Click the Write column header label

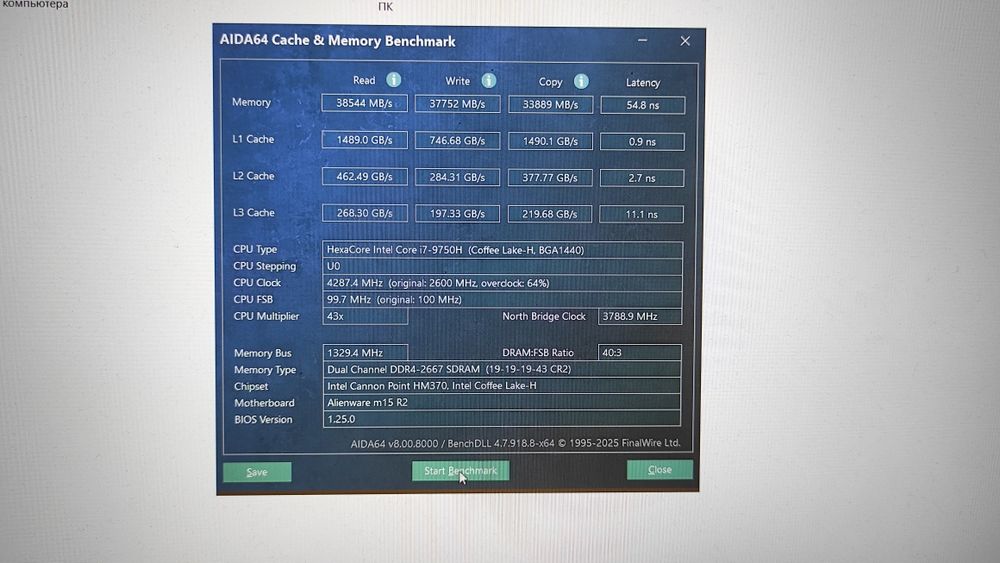[x=457, y=81]
